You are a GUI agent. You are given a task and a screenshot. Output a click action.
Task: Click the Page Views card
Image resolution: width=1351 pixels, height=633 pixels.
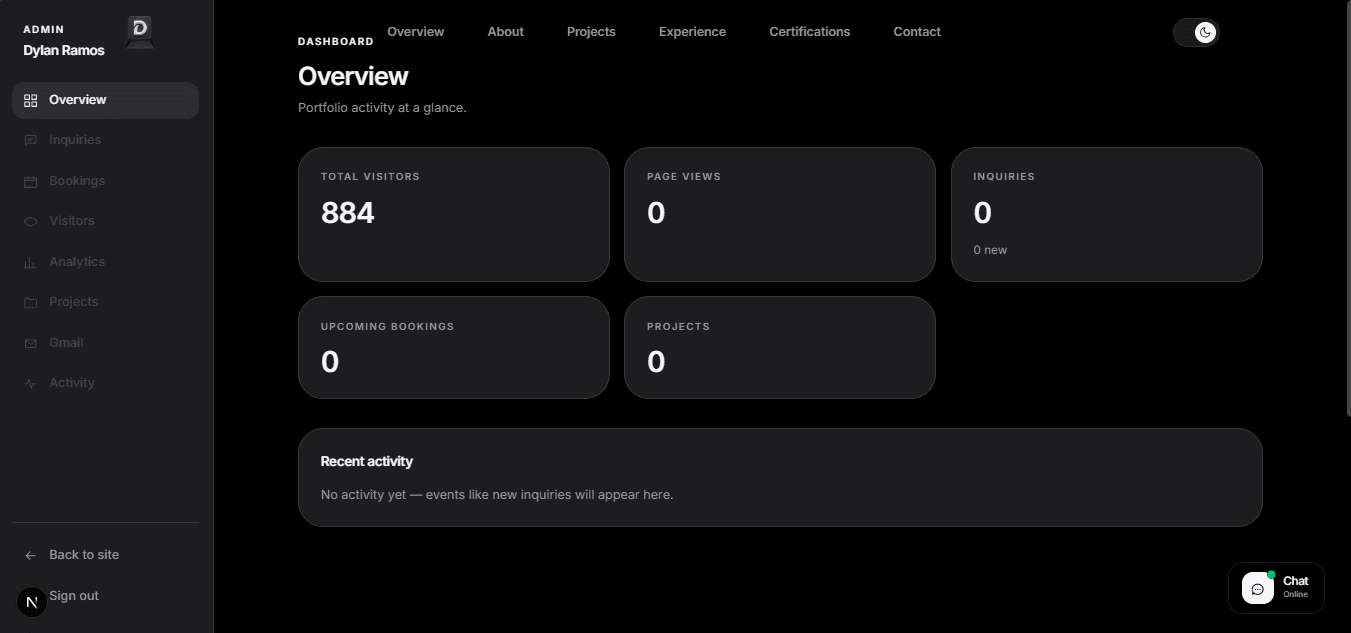(780, 214)
